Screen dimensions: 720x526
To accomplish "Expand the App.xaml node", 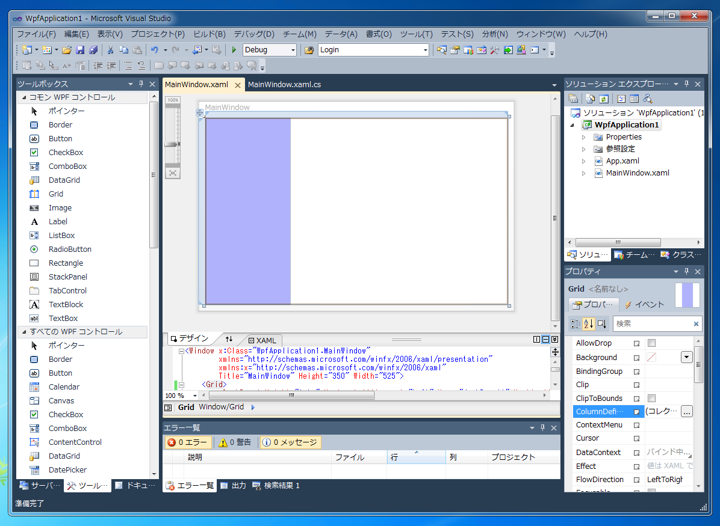I will pyautogui.click(x=584, y=161).
